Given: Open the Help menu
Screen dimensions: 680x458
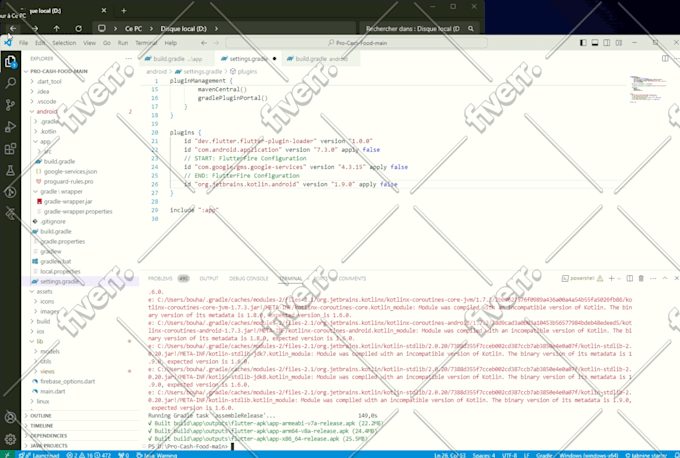Looking at the screenshot, I should coord(170,43).
